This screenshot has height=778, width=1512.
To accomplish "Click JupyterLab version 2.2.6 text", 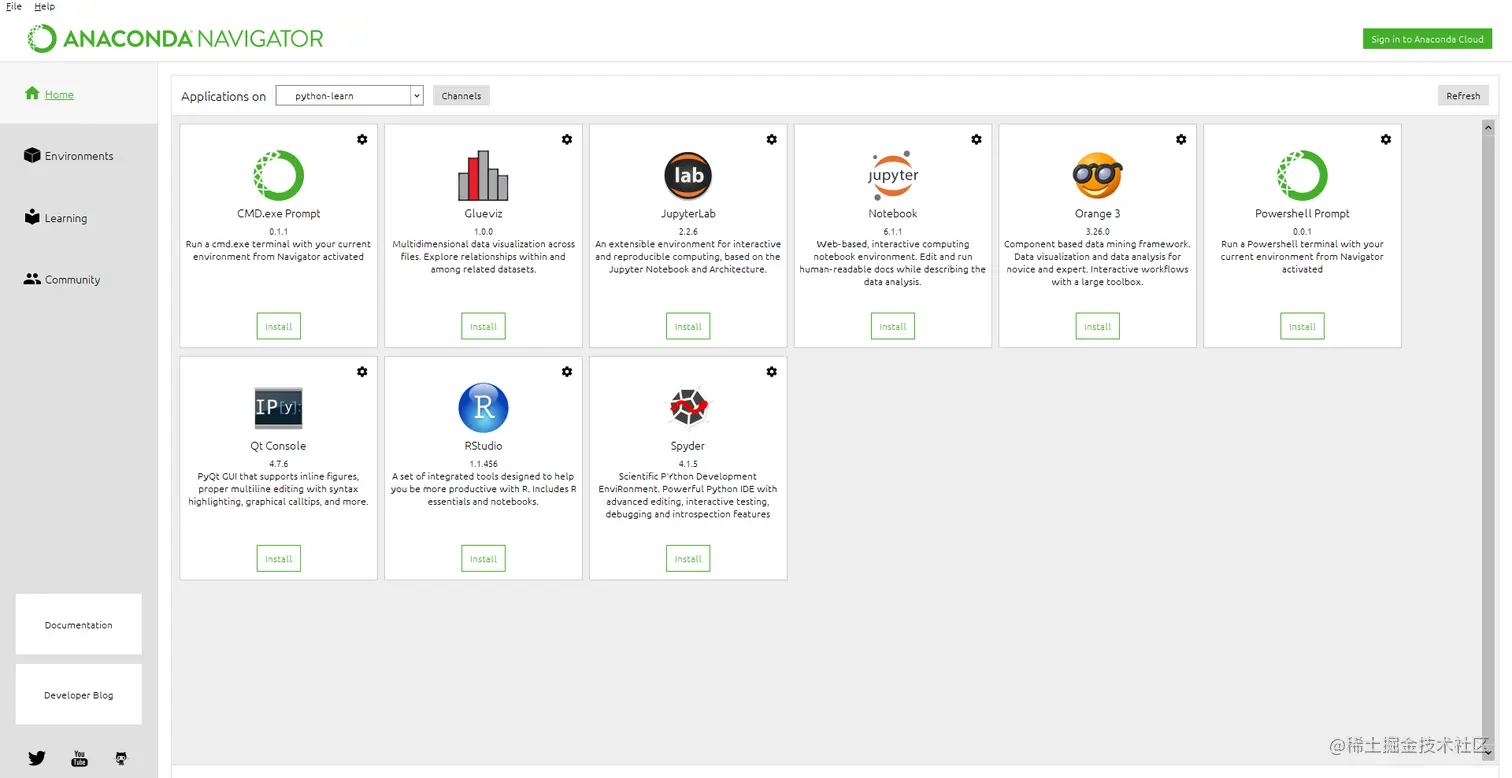I will [688, 231].
